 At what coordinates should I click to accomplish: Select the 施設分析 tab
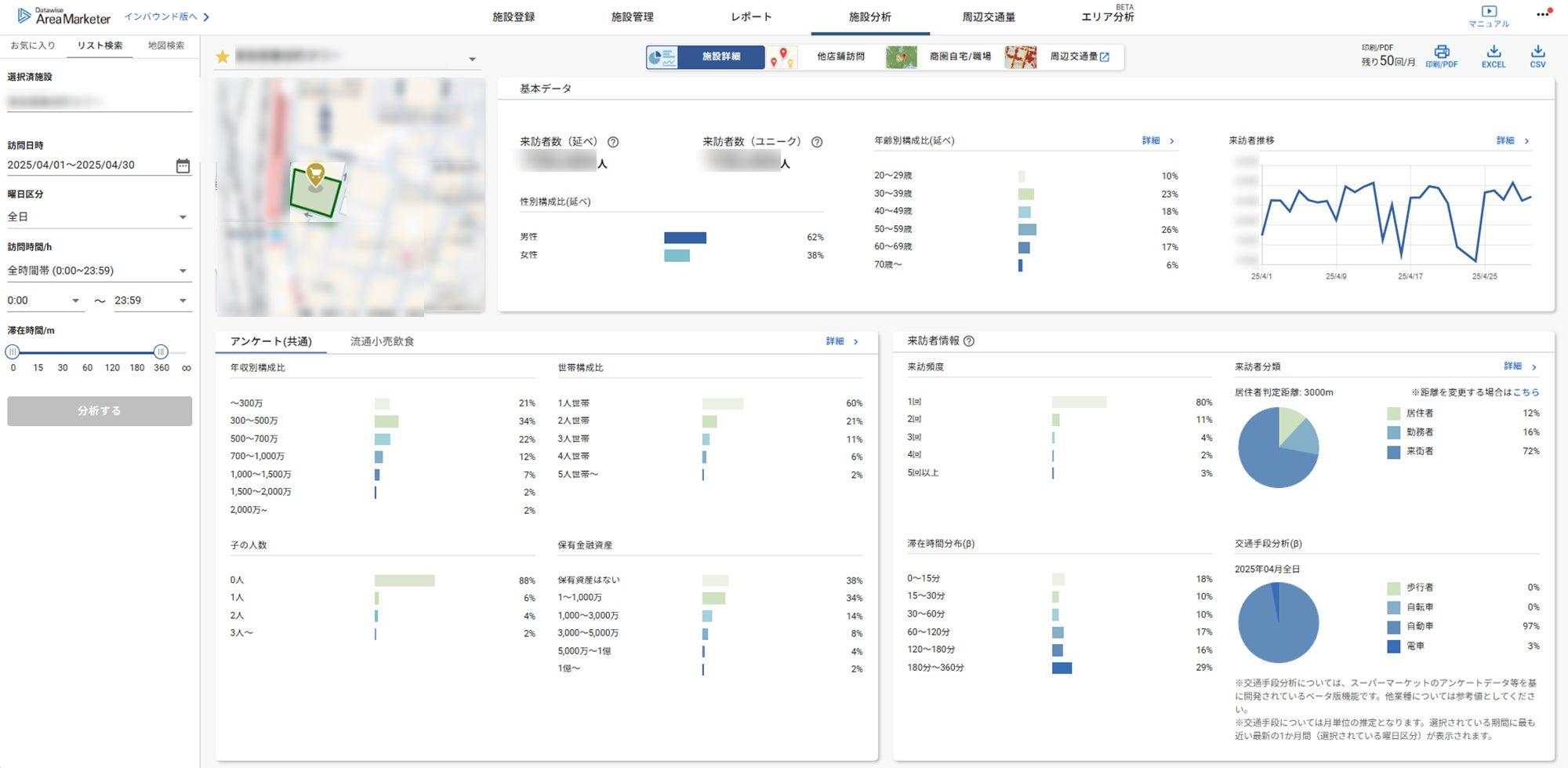point(870,16)
